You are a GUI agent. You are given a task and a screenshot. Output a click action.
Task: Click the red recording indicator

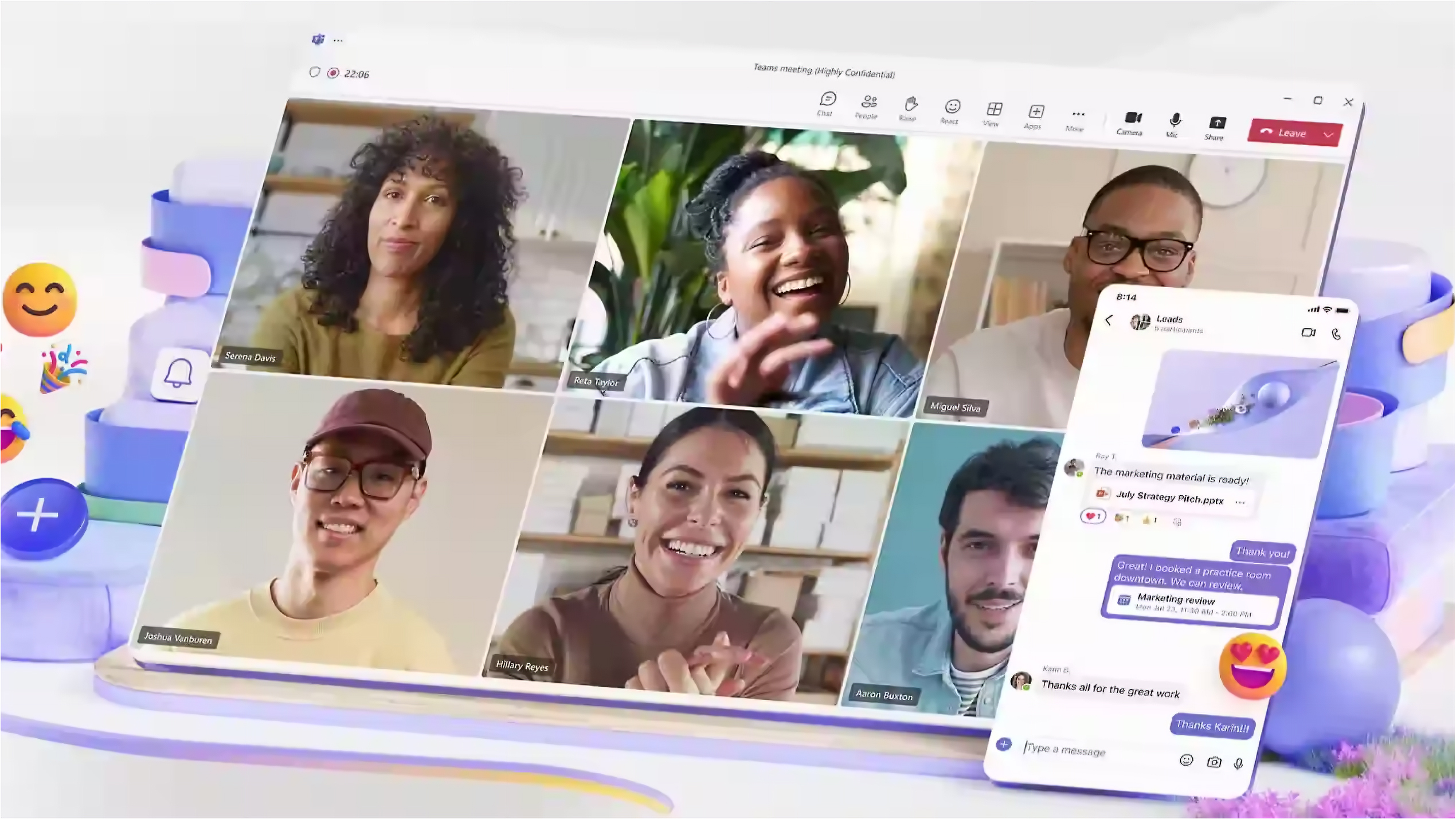333,73
